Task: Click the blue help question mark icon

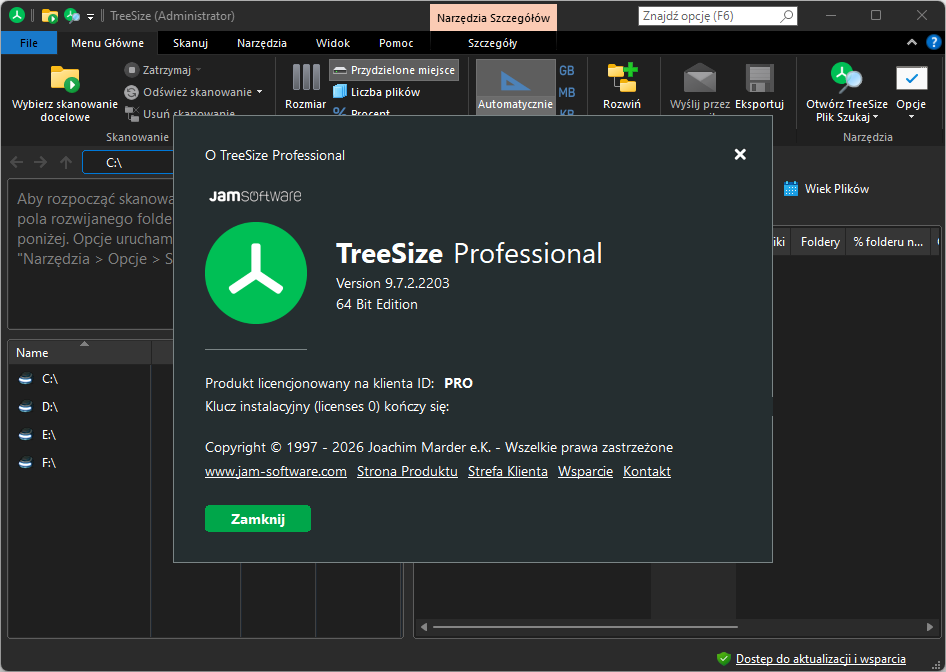Action: tap(933, 42)
